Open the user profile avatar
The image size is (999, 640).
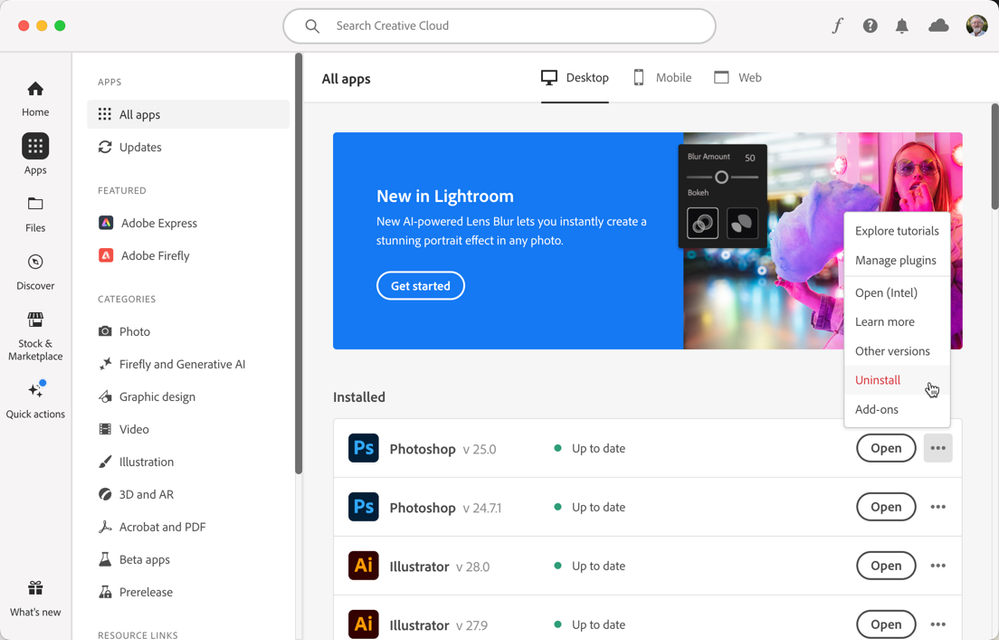point(976,25)
